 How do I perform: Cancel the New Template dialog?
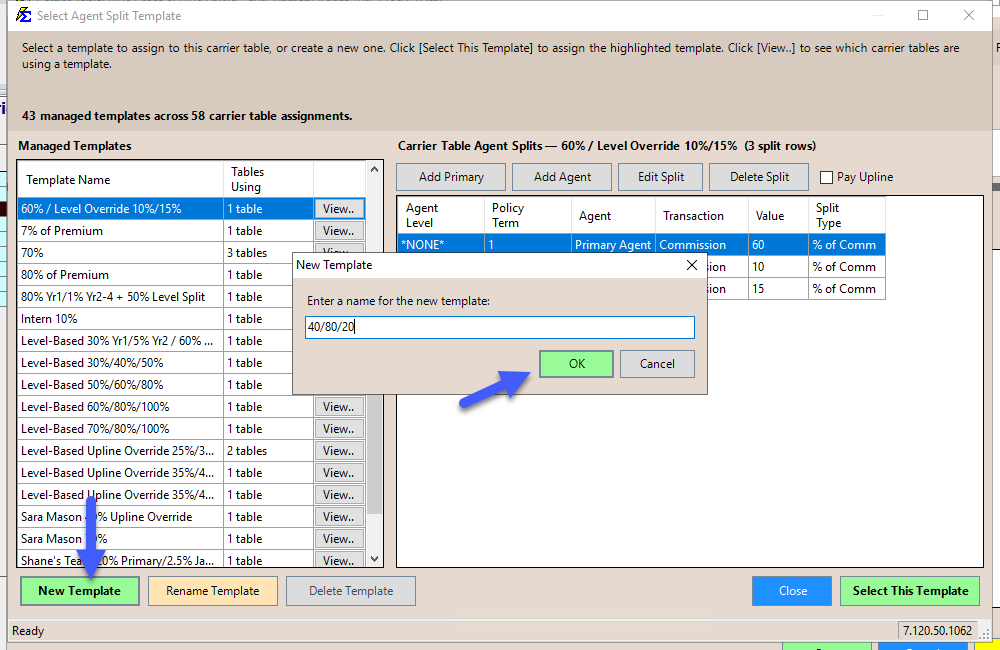657,364
